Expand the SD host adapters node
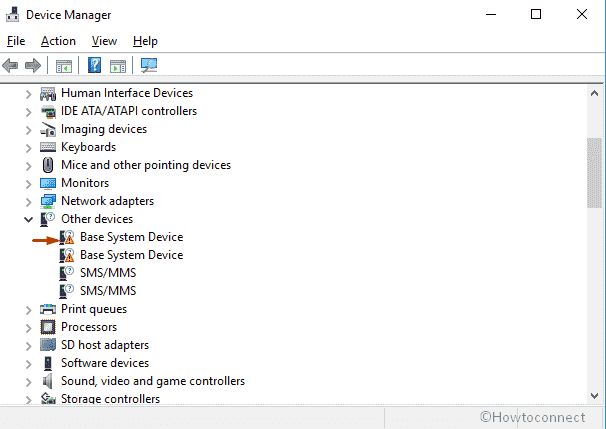This screenshot has height=429, width=606. [28, 346]
